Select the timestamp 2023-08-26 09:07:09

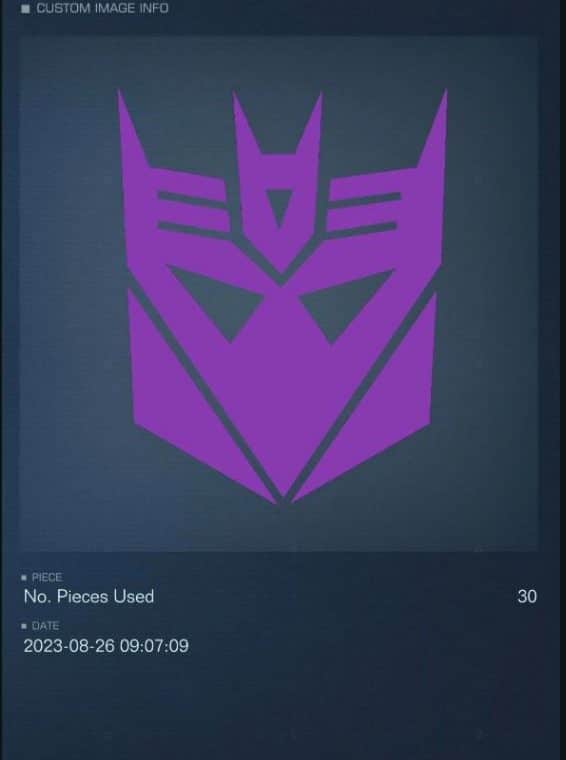pos(106,646)
